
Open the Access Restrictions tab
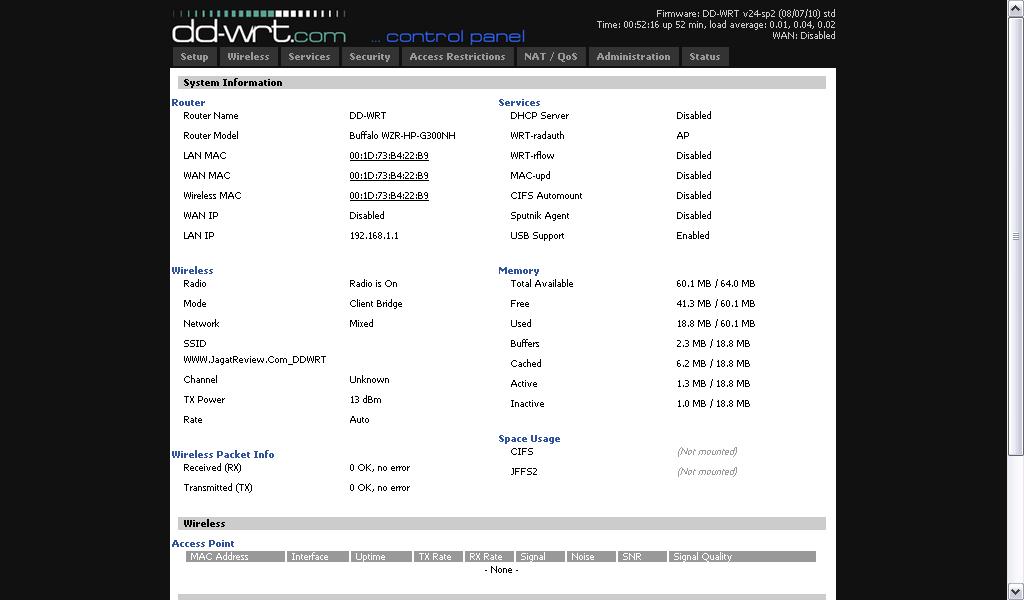(457, 57)
